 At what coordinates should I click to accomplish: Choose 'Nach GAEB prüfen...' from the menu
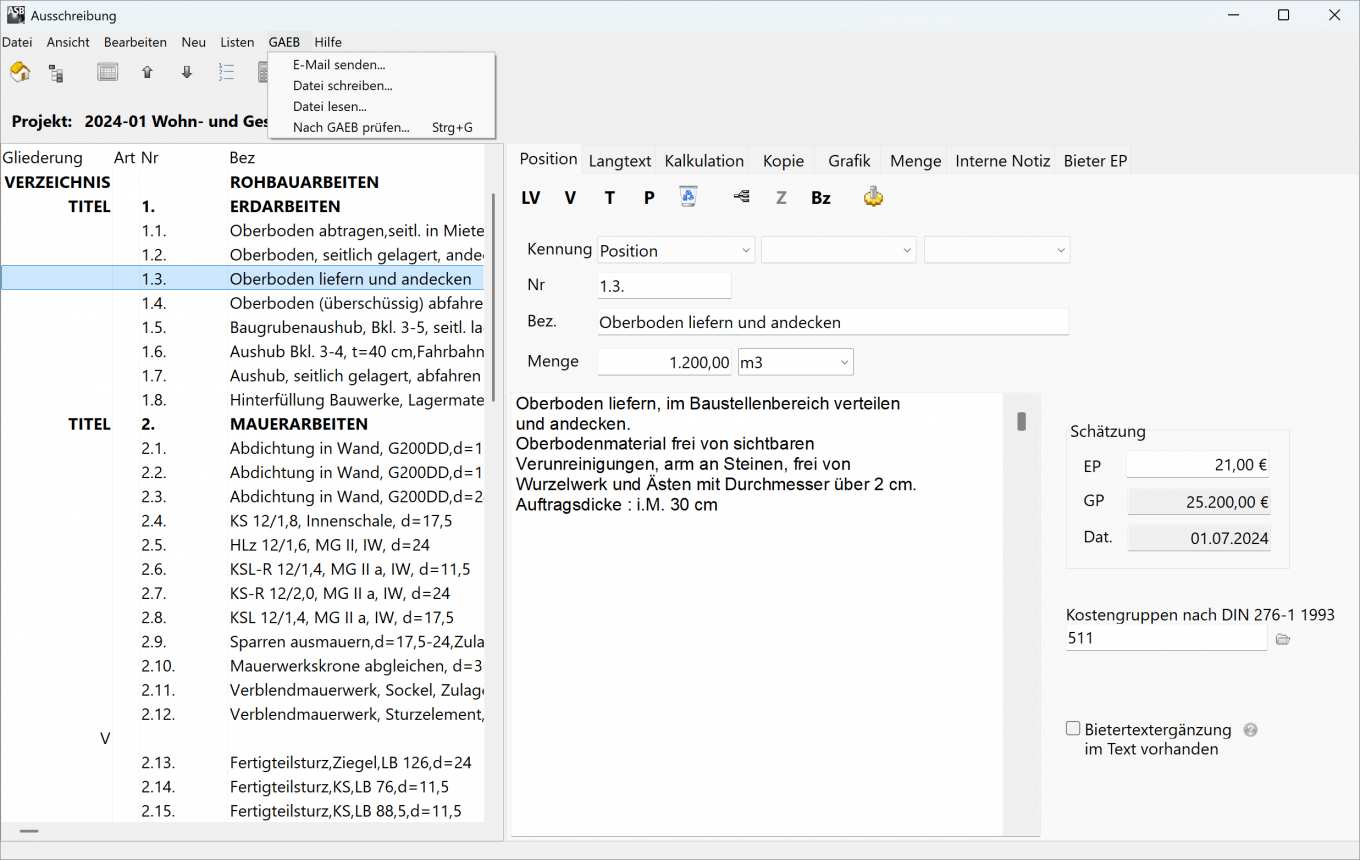(x=351, y=127)
